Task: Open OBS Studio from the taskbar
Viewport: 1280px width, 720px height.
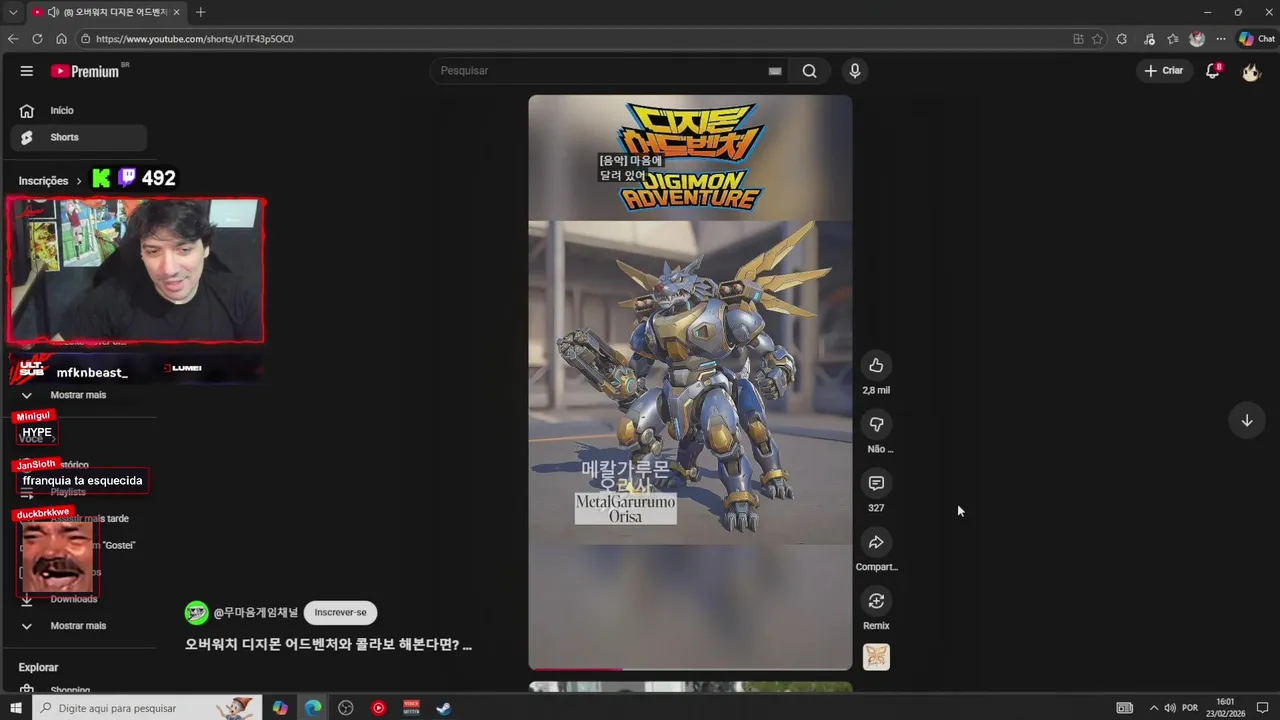Action: click(346, 708)
